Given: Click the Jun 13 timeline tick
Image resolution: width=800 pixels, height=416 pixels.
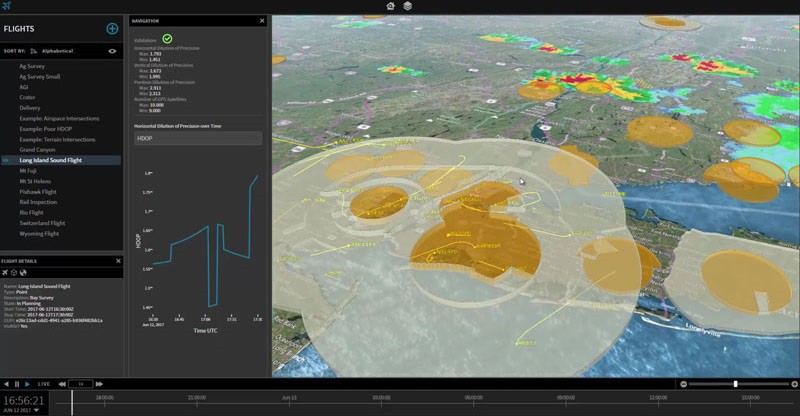Looking at the screenshot, I should [289, 397].
